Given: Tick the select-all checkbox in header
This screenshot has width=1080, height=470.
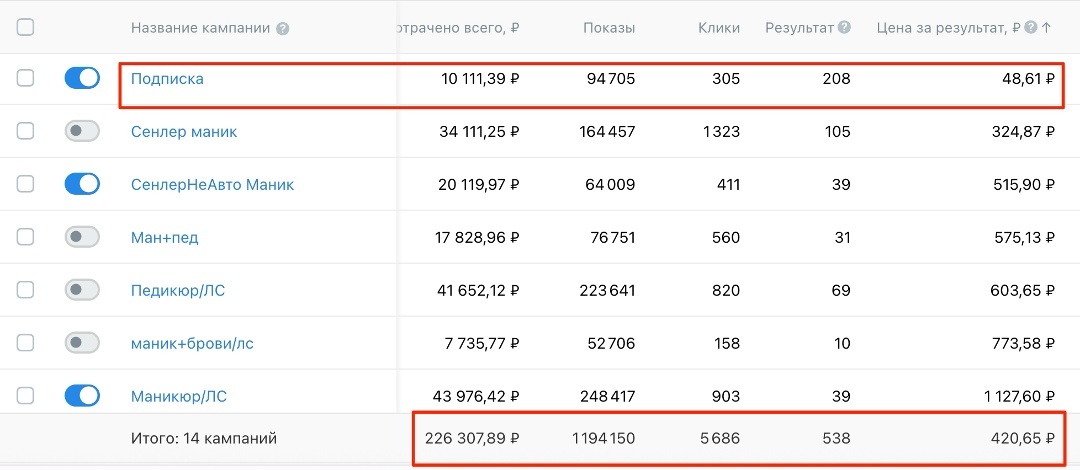Looking at the screenshot, I should 26,27.
